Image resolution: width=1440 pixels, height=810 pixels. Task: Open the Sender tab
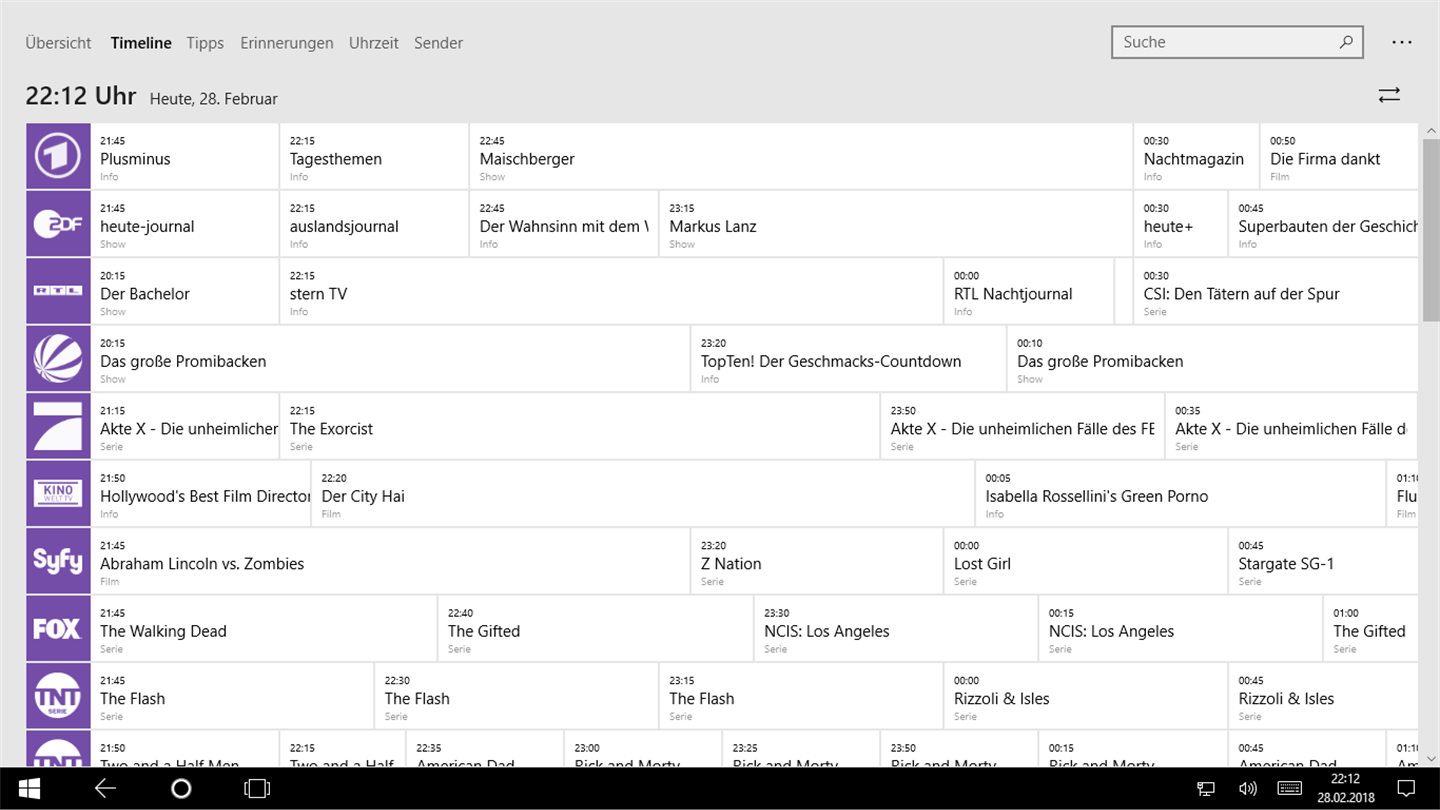tap(438, 43)
